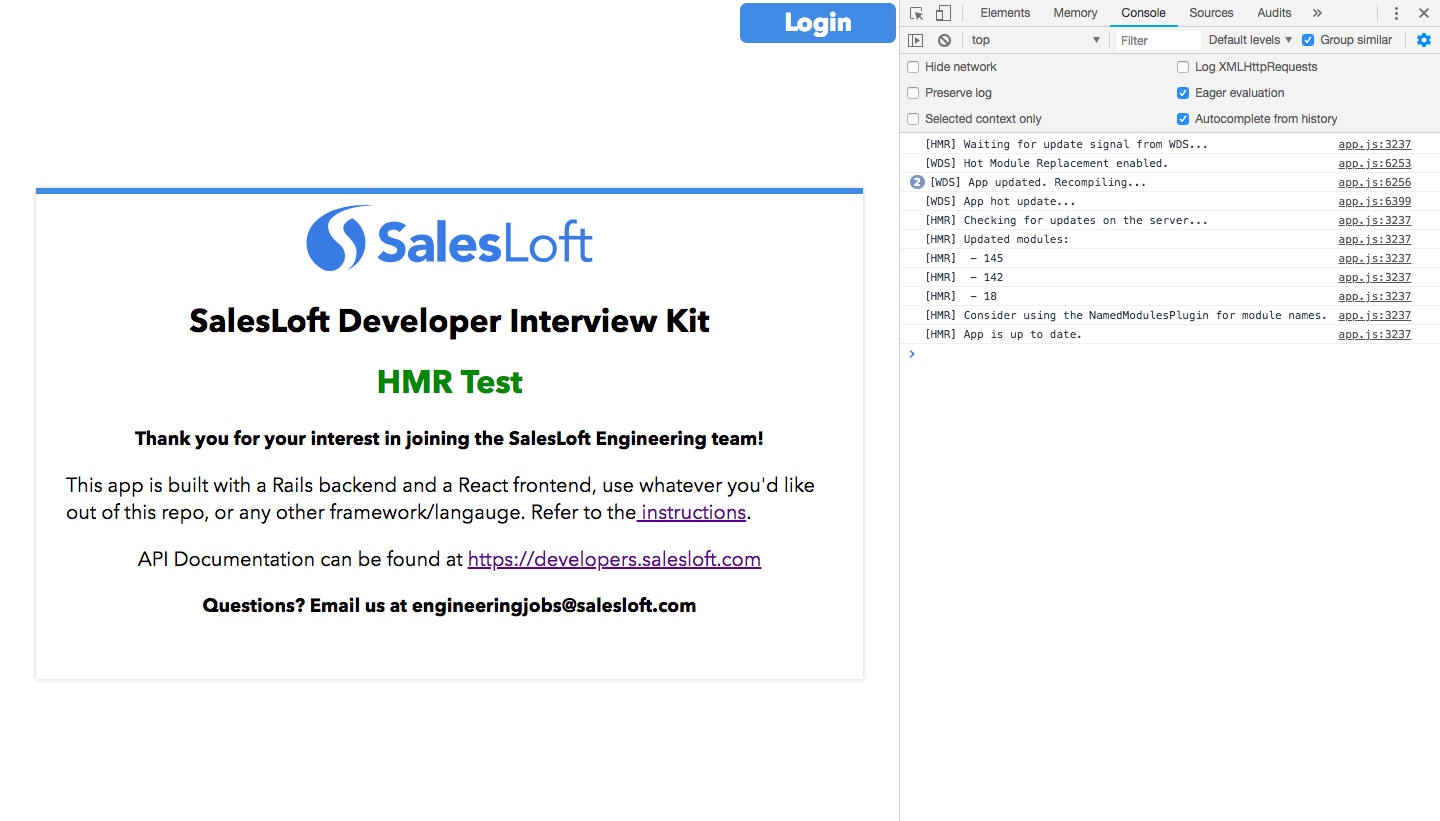Activate the inspect element picker icon

[916, 13]
